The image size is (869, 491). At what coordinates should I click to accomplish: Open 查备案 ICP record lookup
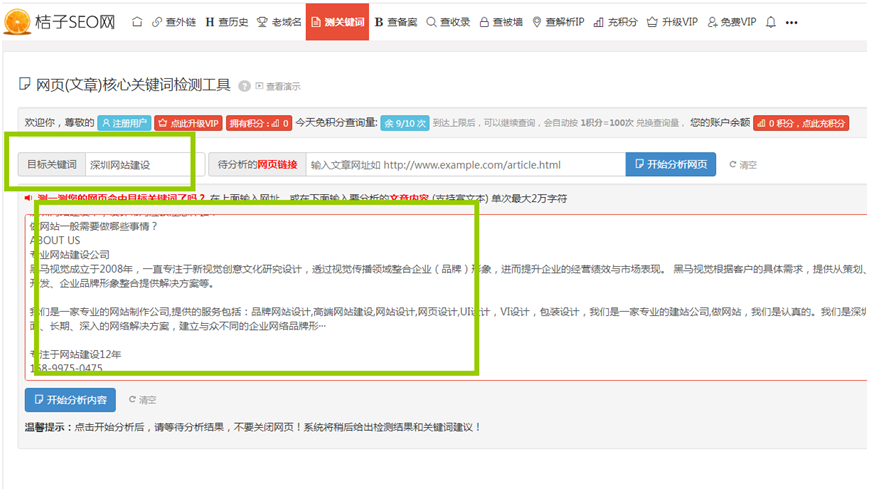[x=396, y=22]
